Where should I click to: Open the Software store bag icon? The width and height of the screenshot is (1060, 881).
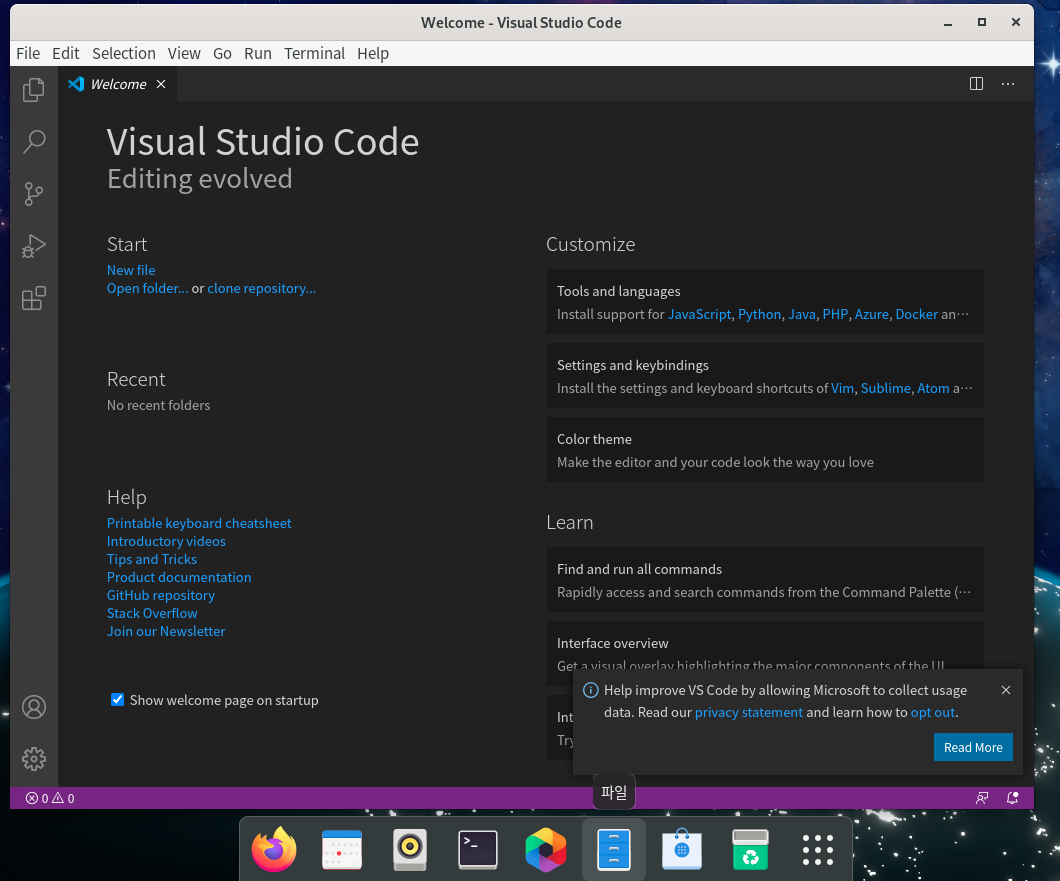coord(682,849)
